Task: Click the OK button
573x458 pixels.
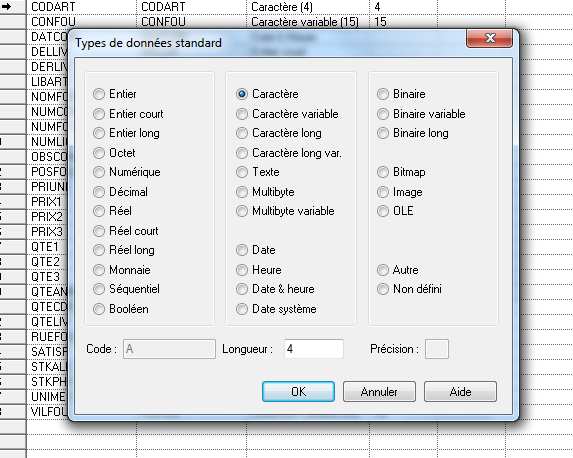Action: click(x=298, y=391)
